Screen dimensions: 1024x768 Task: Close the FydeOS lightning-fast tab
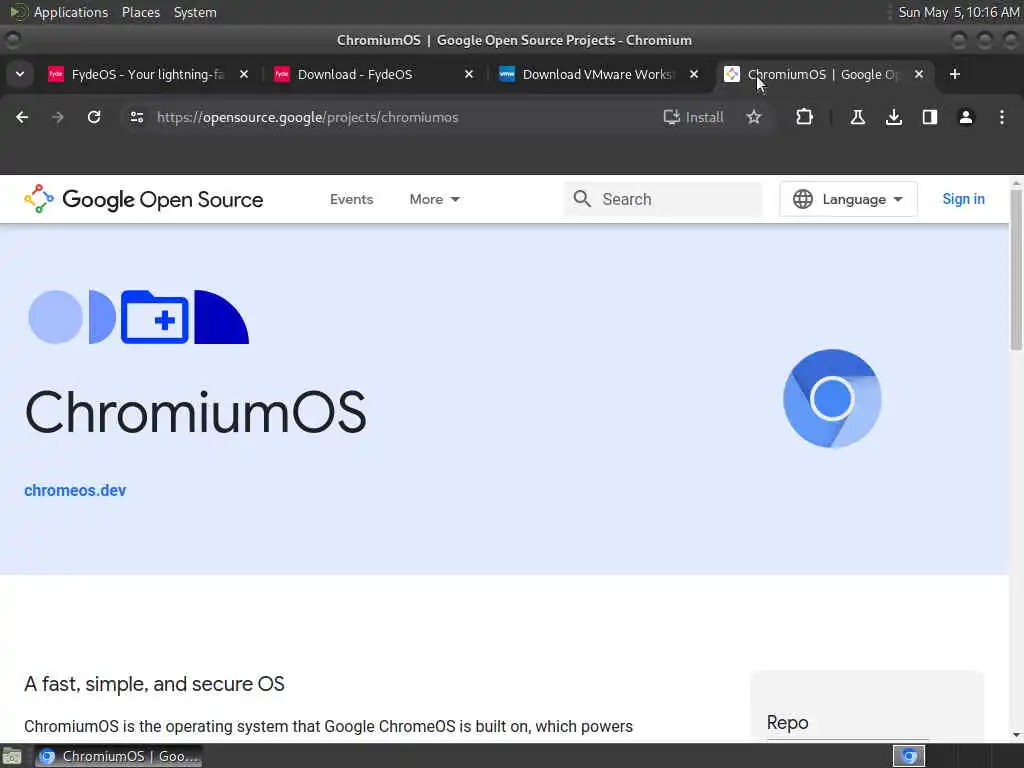[x=244, y=74]
